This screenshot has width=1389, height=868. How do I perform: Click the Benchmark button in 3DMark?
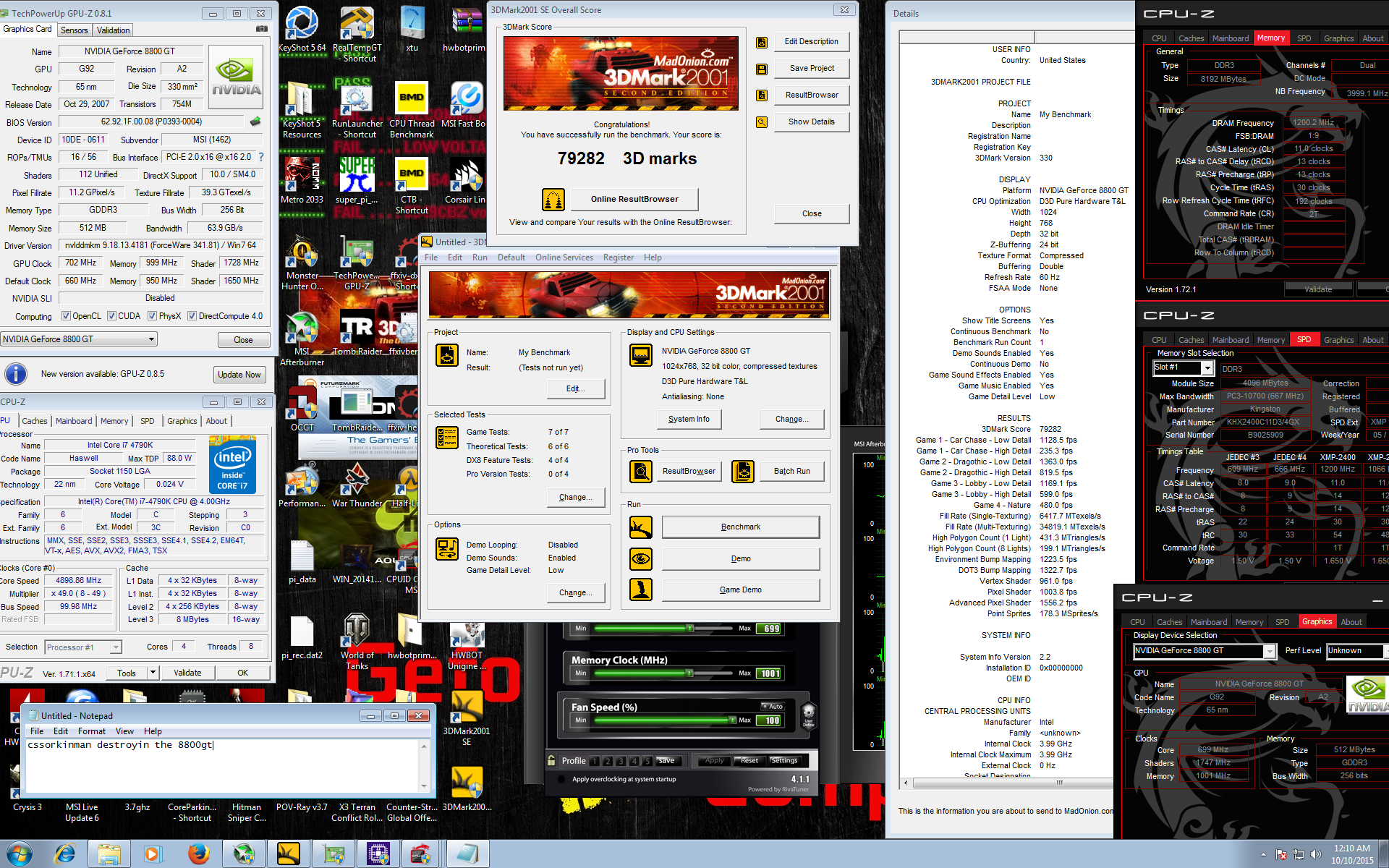[x=741, y=527]
